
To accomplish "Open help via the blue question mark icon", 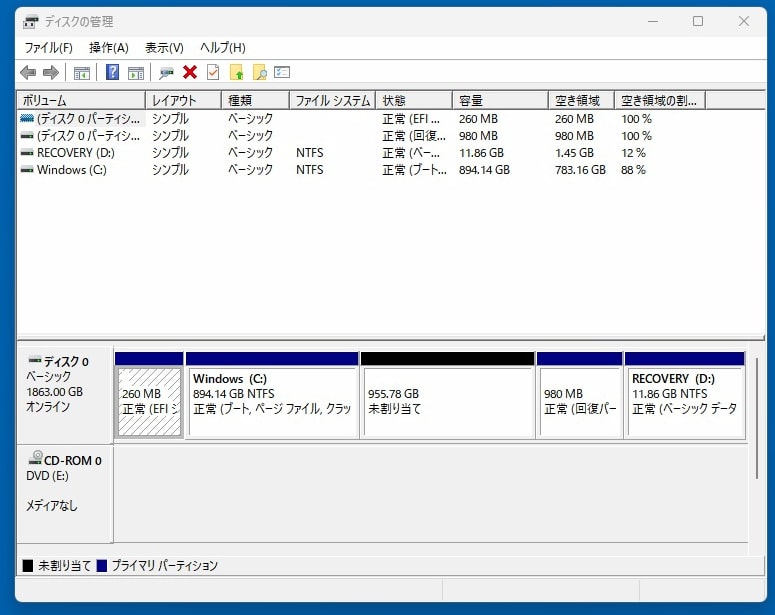I will click(x=113, y=72).
